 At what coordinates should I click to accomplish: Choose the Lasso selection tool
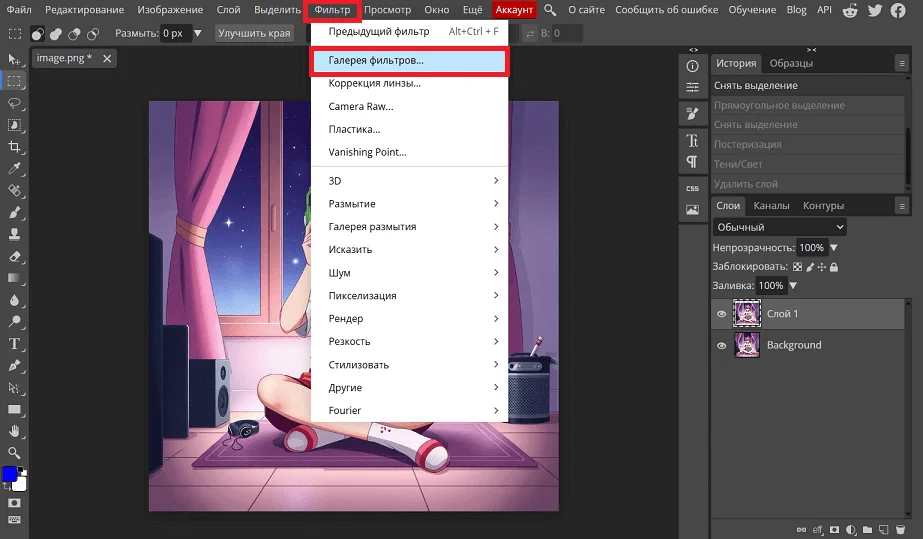point(15,102)
